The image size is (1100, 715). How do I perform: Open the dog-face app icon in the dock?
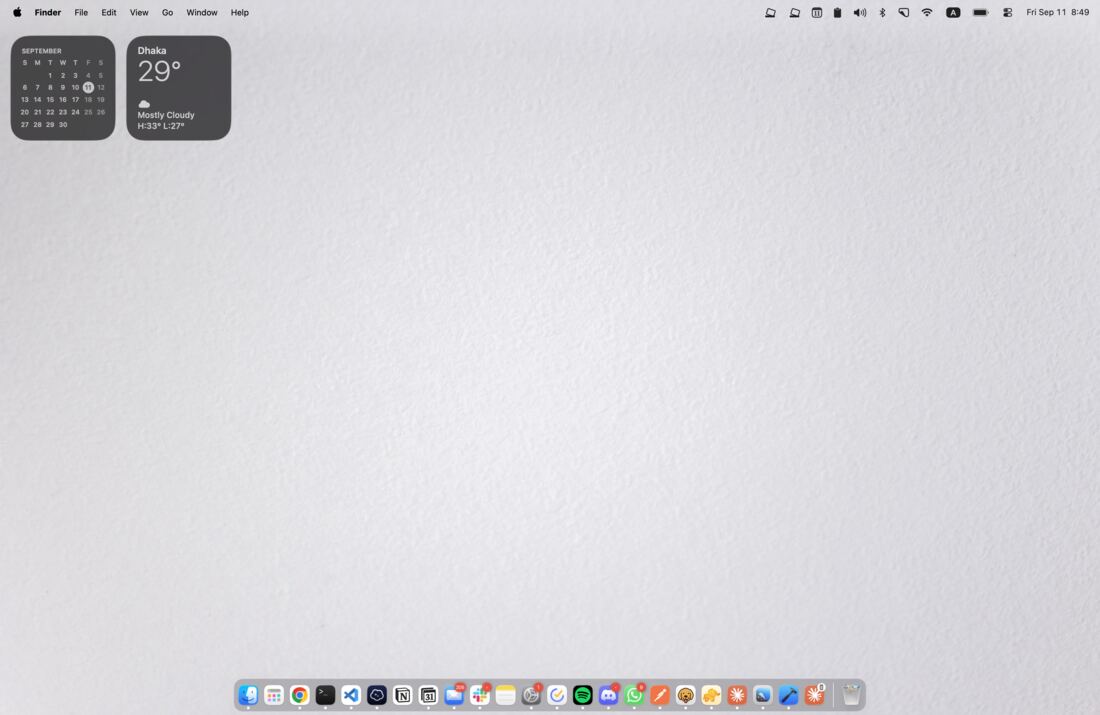685,695
